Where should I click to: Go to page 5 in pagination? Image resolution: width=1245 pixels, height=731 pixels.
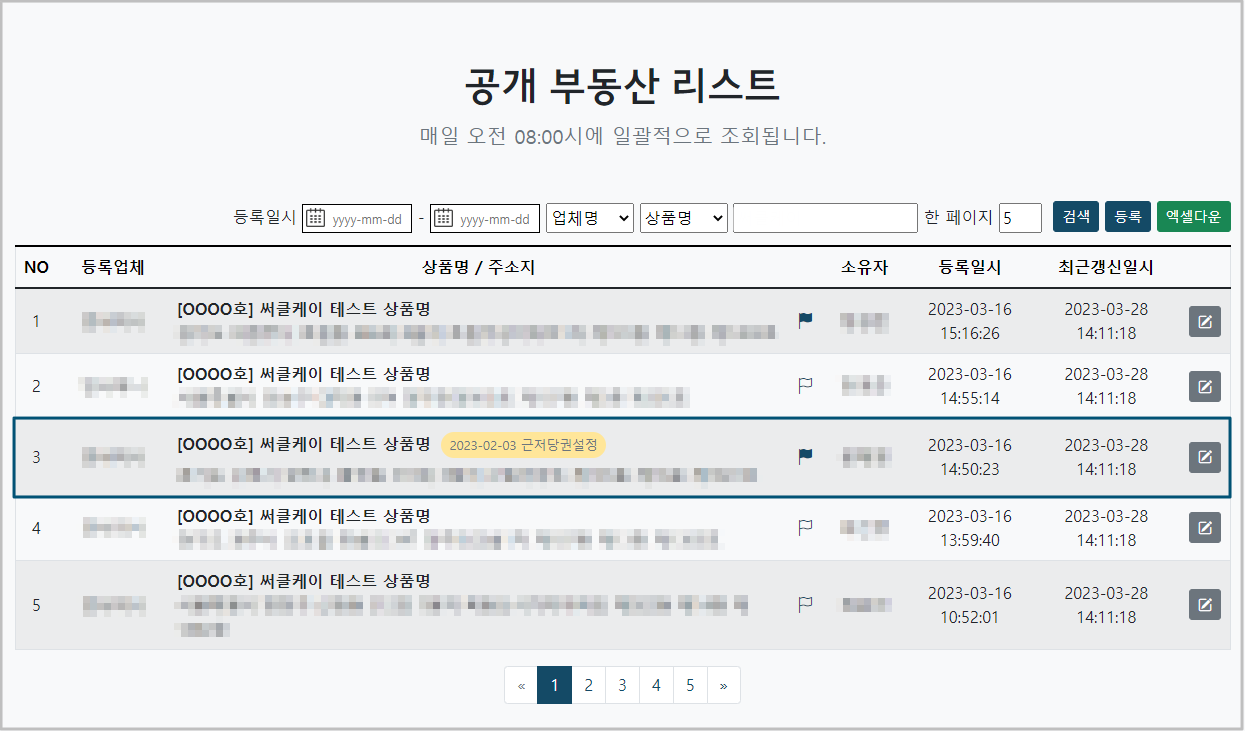[690, 685]
